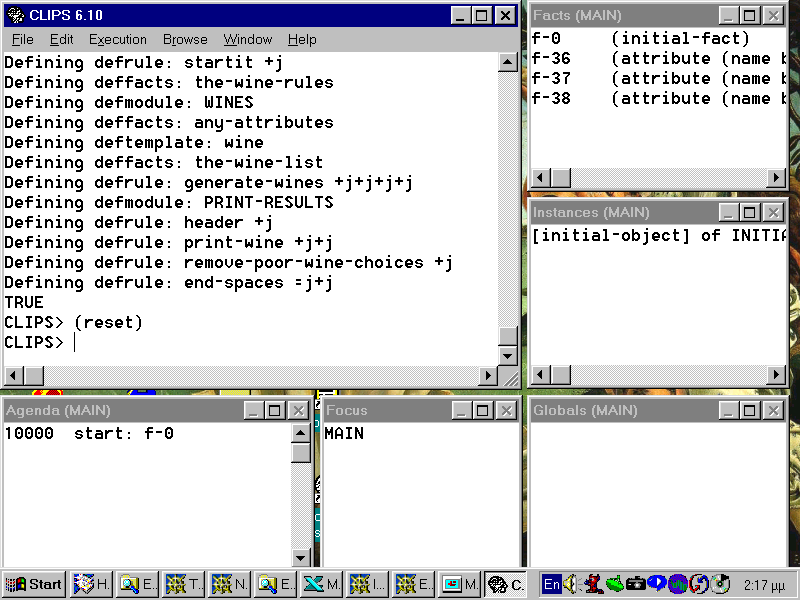The image size is (800, 600).
Task: Select MAIN in the Focus window
Action: pyautogui.click(x=344, y=433)
